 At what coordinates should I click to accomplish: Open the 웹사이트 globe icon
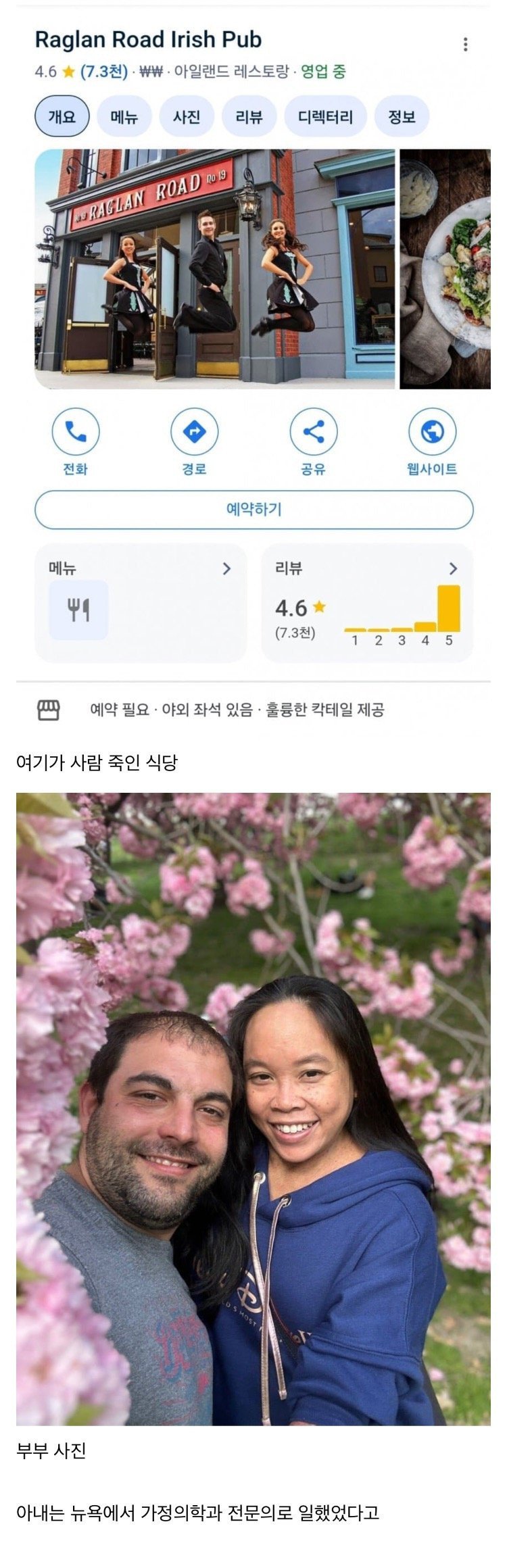click(432, 431)
